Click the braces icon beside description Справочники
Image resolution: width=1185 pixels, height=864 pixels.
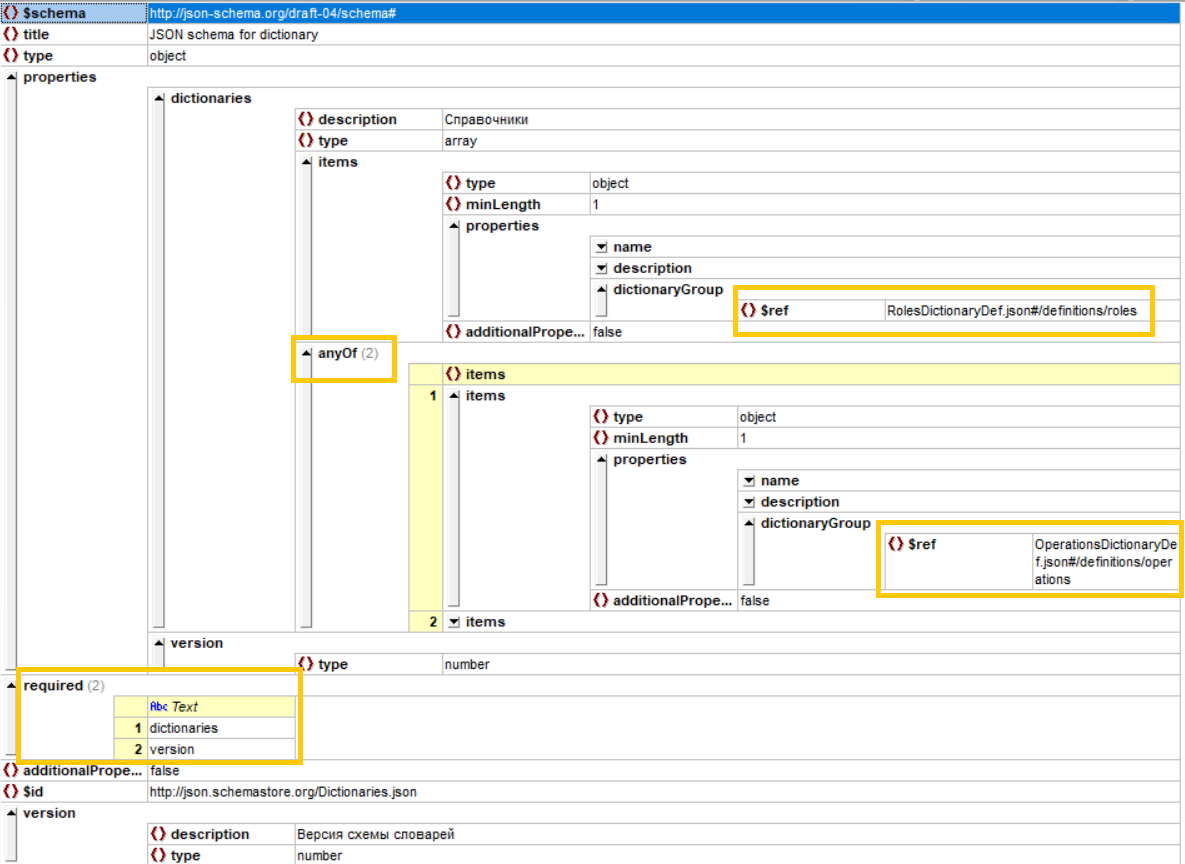tap(305, 119)
